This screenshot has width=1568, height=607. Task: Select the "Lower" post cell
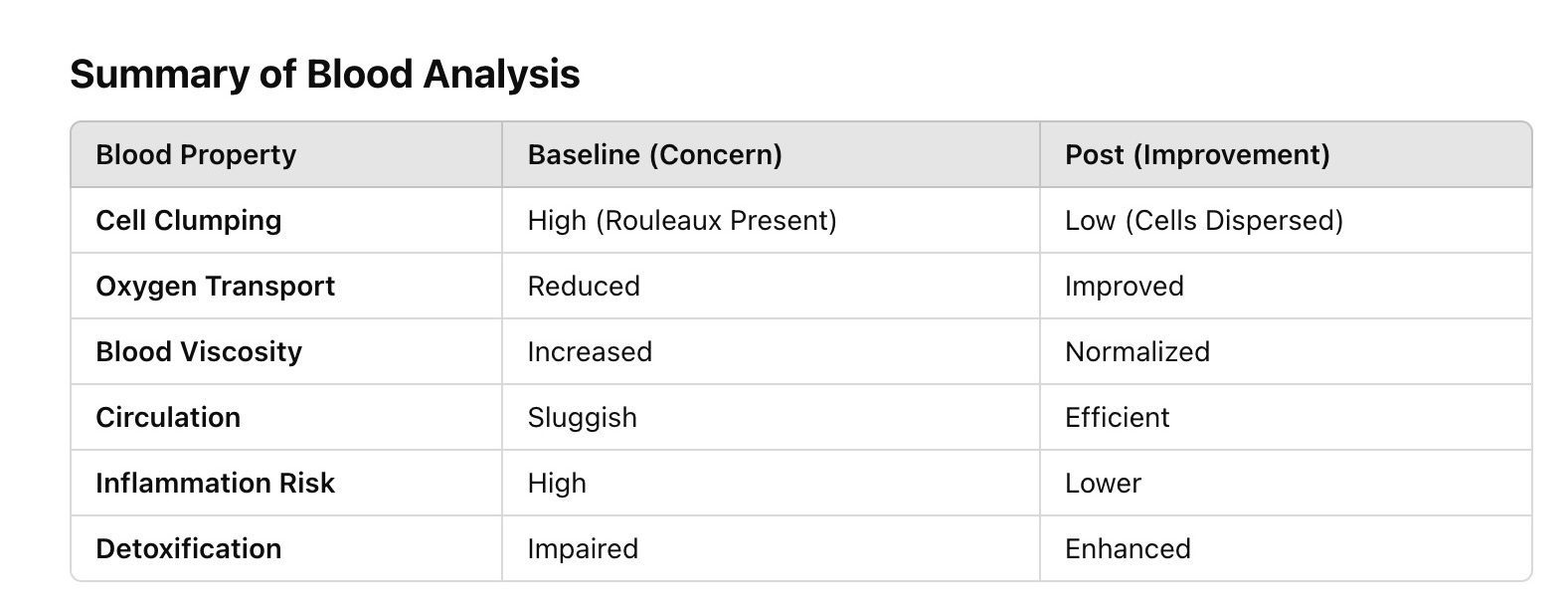pyautogui.click(x=1103, y=484)
